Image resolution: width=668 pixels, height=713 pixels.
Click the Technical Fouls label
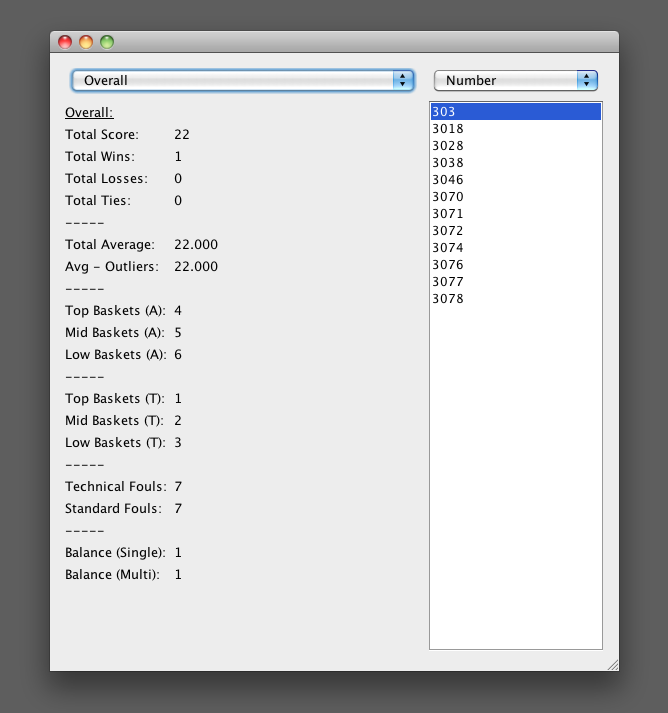point(116,487)
